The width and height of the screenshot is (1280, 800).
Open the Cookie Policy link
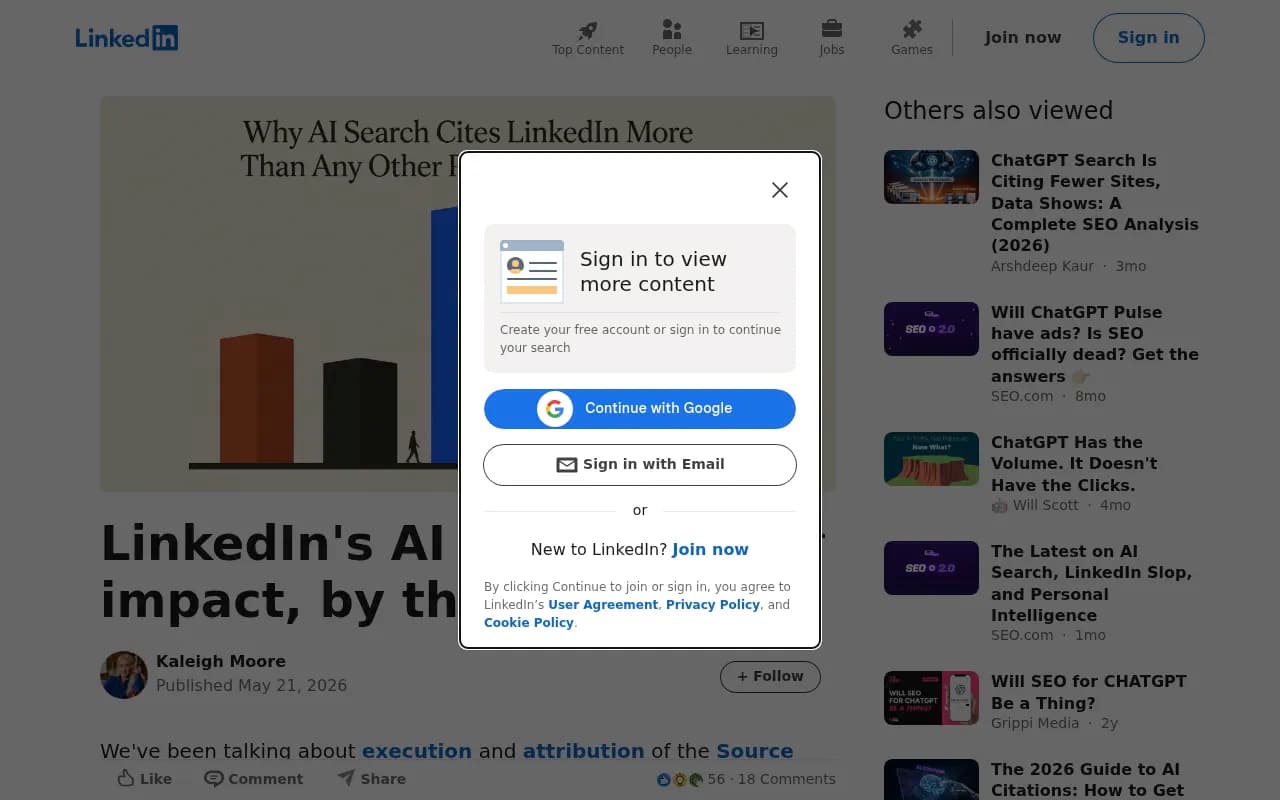[x=529, y=623]
